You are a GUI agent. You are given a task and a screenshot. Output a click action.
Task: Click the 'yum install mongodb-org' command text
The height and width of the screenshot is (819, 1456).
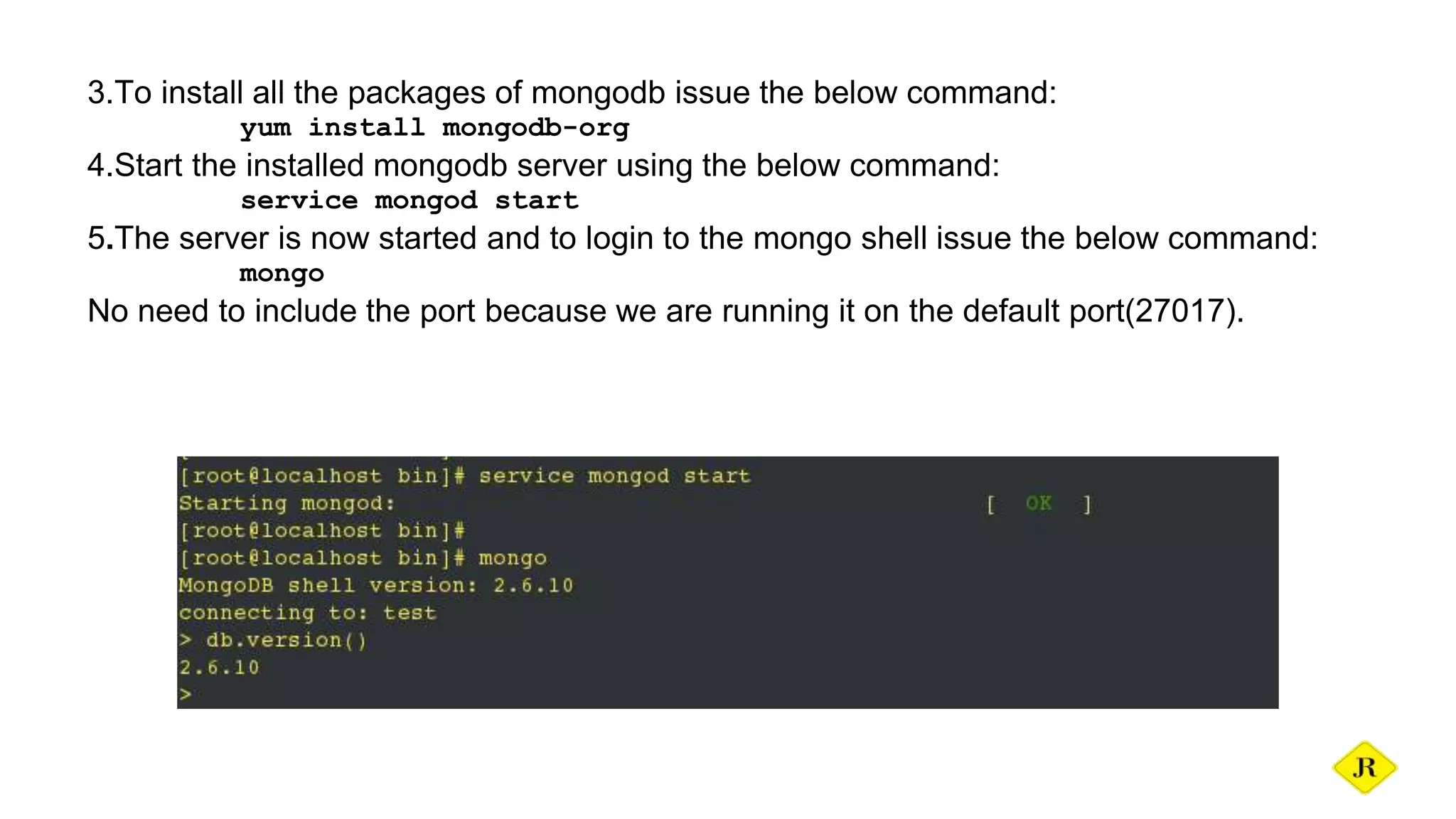tap(434, 128)
